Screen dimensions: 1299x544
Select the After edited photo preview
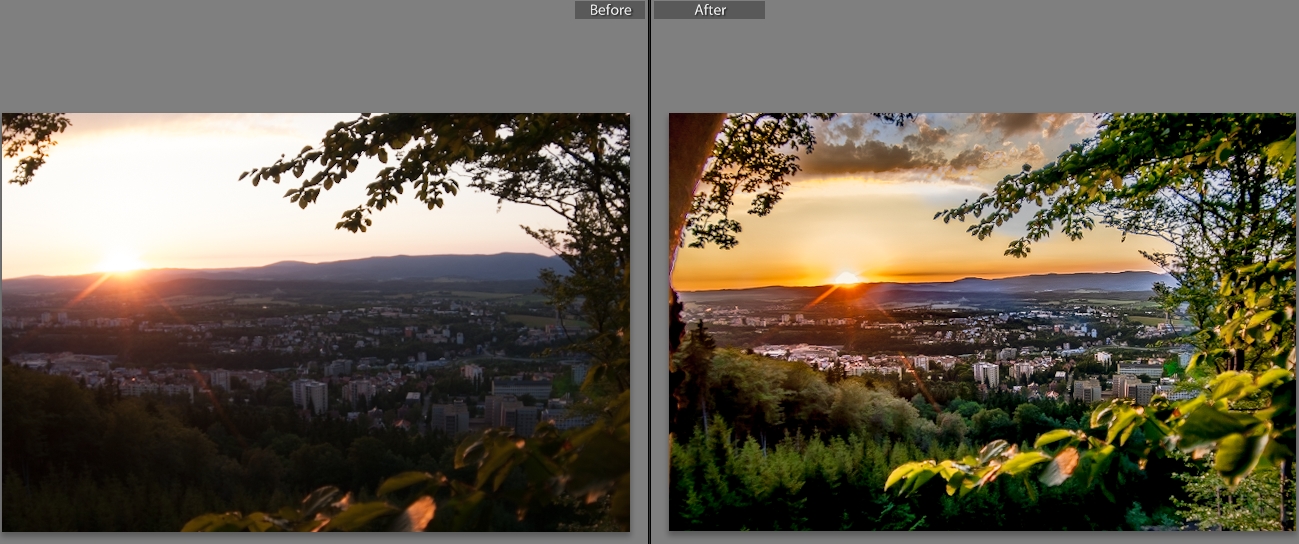click(x=982, y=322)
